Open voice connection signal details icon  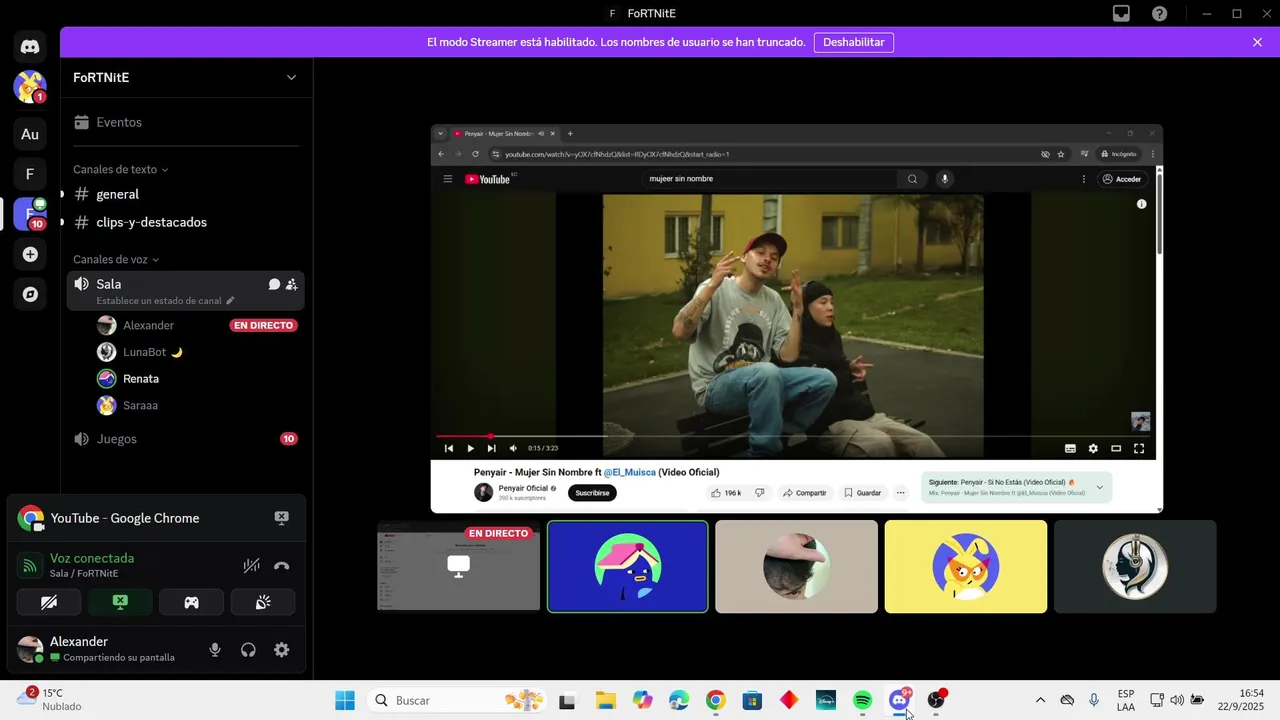click(30, 566)
